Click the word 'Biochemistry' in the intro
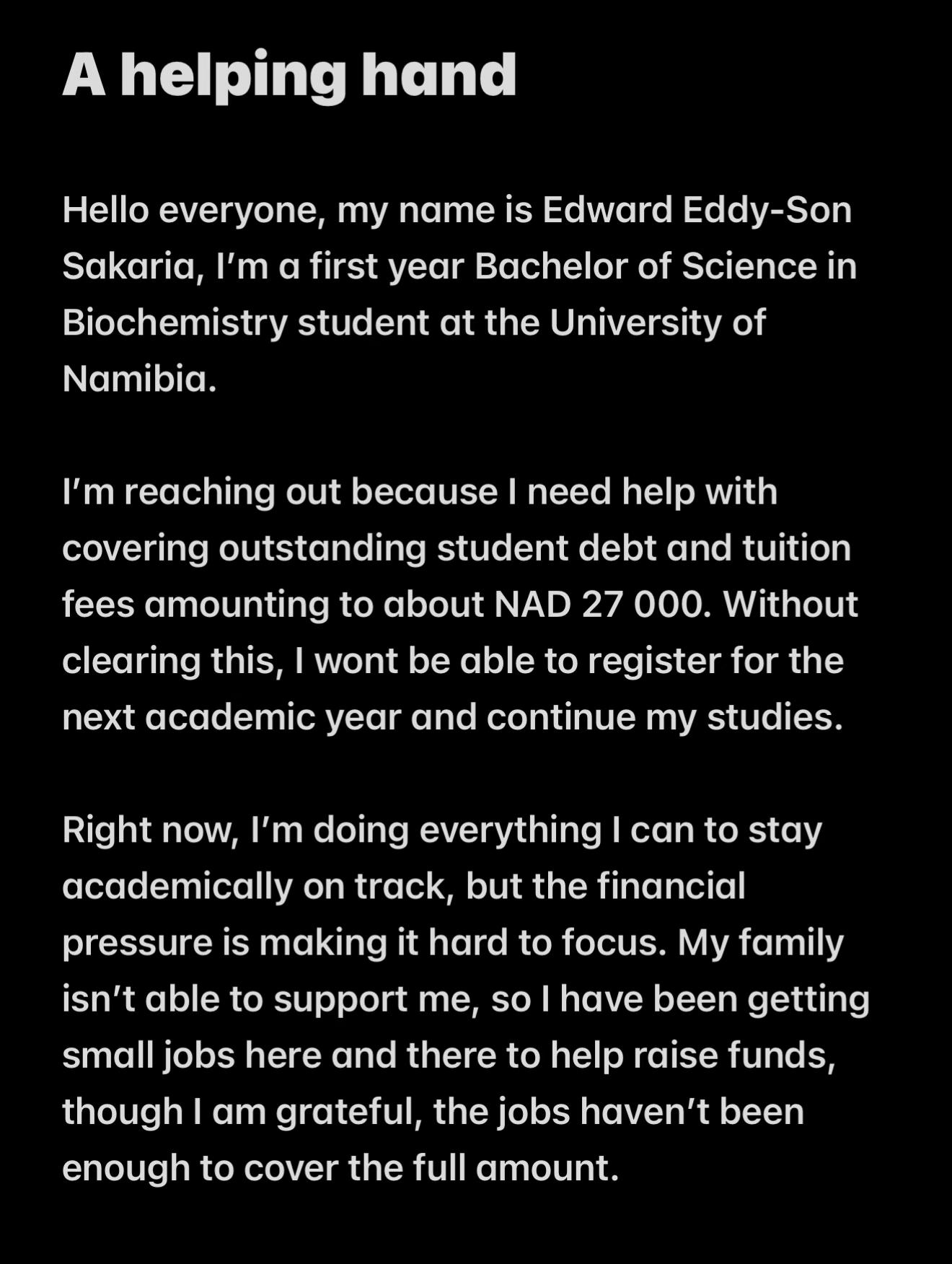This screenshot has height=1264, width=952. (x=175, y=323)
